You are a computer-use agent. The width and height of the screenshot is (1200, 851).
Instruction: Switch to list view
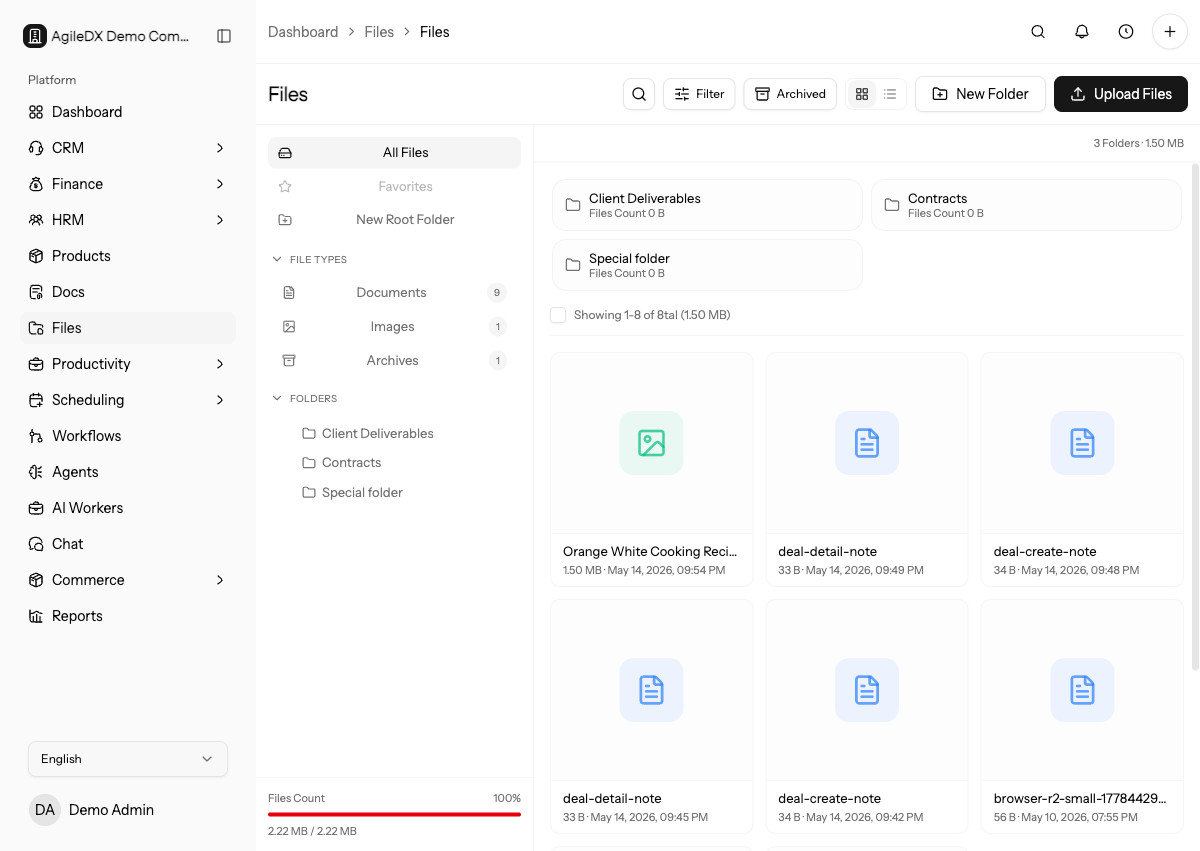890,94
